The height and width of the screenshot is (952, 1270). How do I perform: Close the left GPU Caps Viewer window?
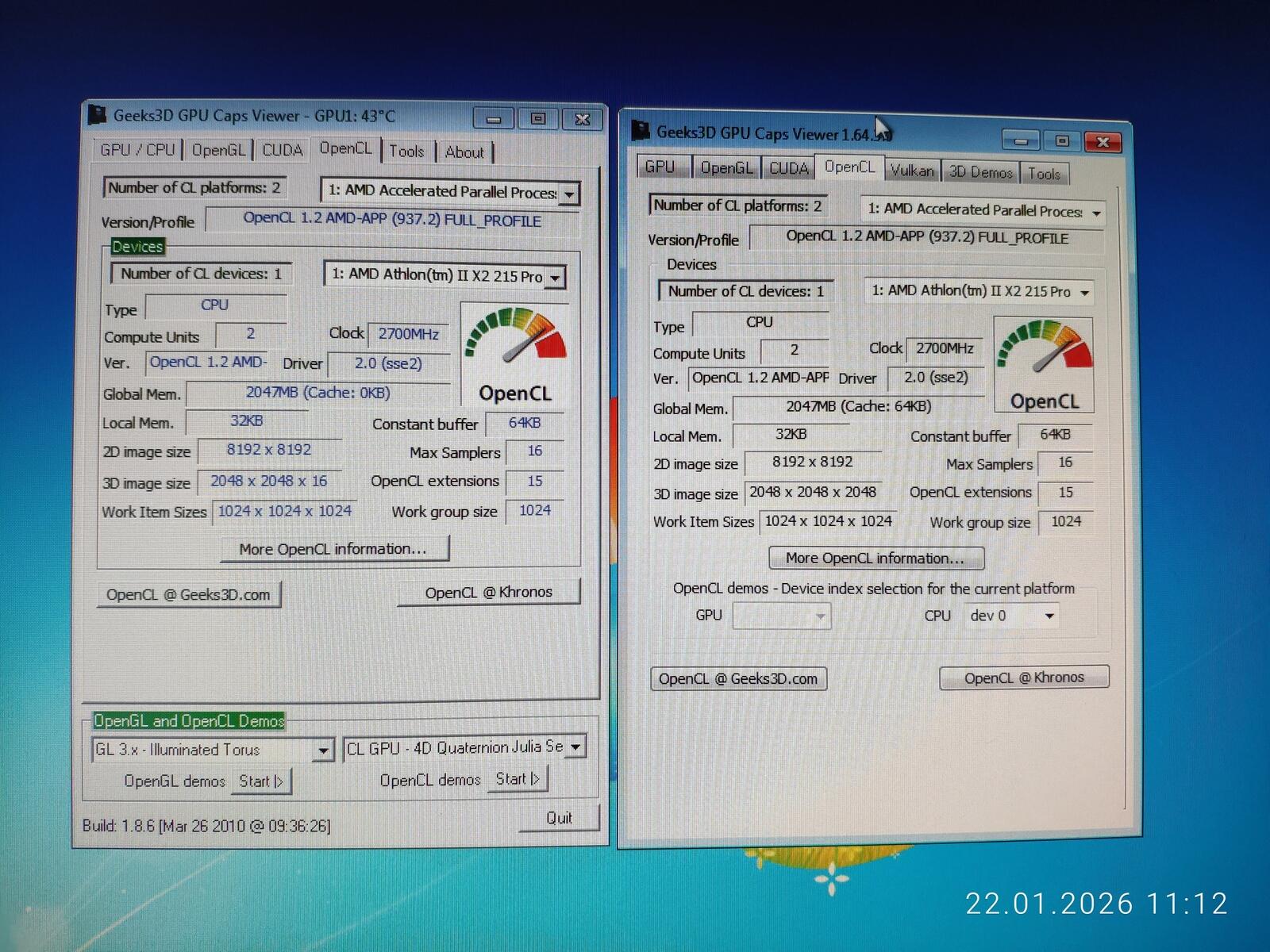582,119
